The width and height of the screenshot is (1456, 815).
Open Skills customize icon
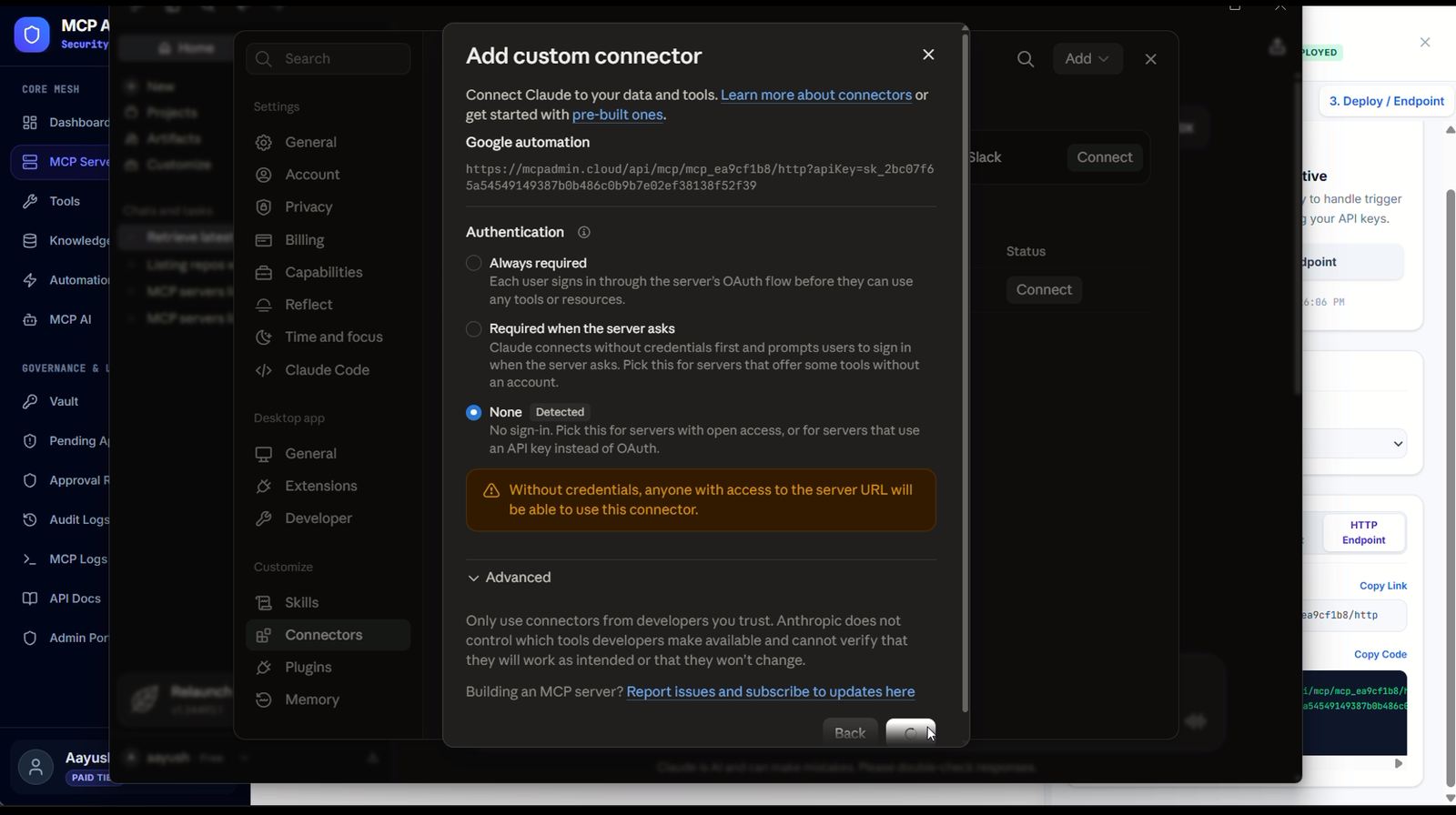tap(264, 602)
